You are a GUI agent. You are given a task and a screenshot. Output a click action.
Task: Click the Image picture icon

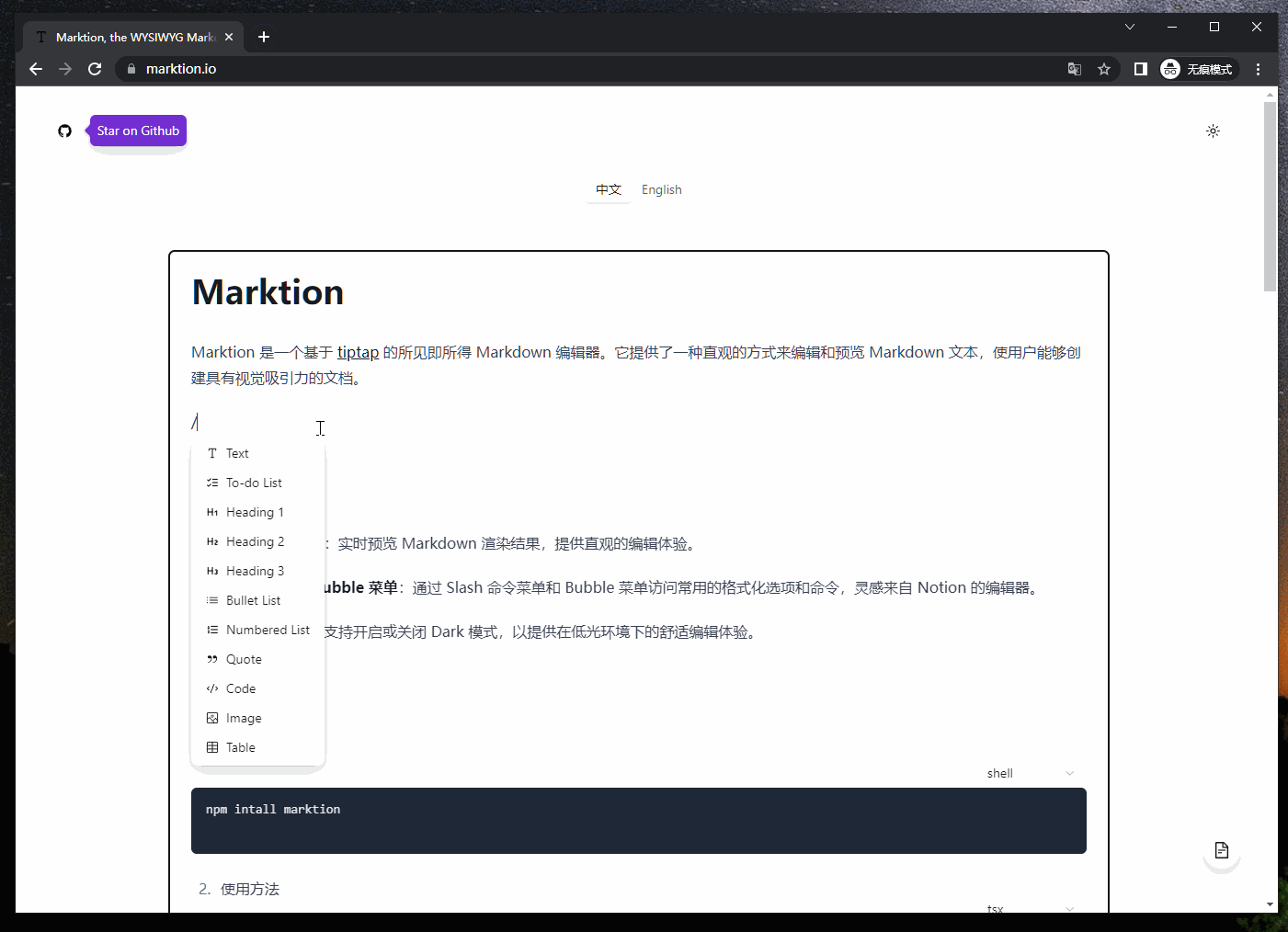coord(212,718)
